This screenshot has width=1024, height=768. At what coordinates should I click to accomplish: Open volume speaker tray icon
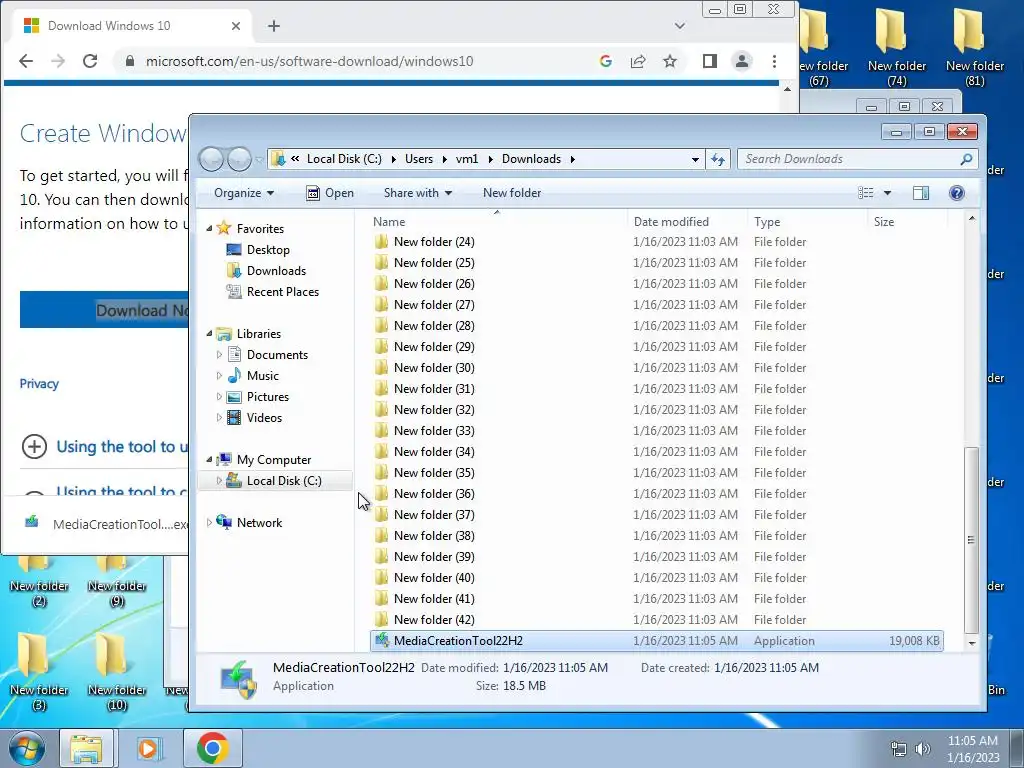coord(922,749)
